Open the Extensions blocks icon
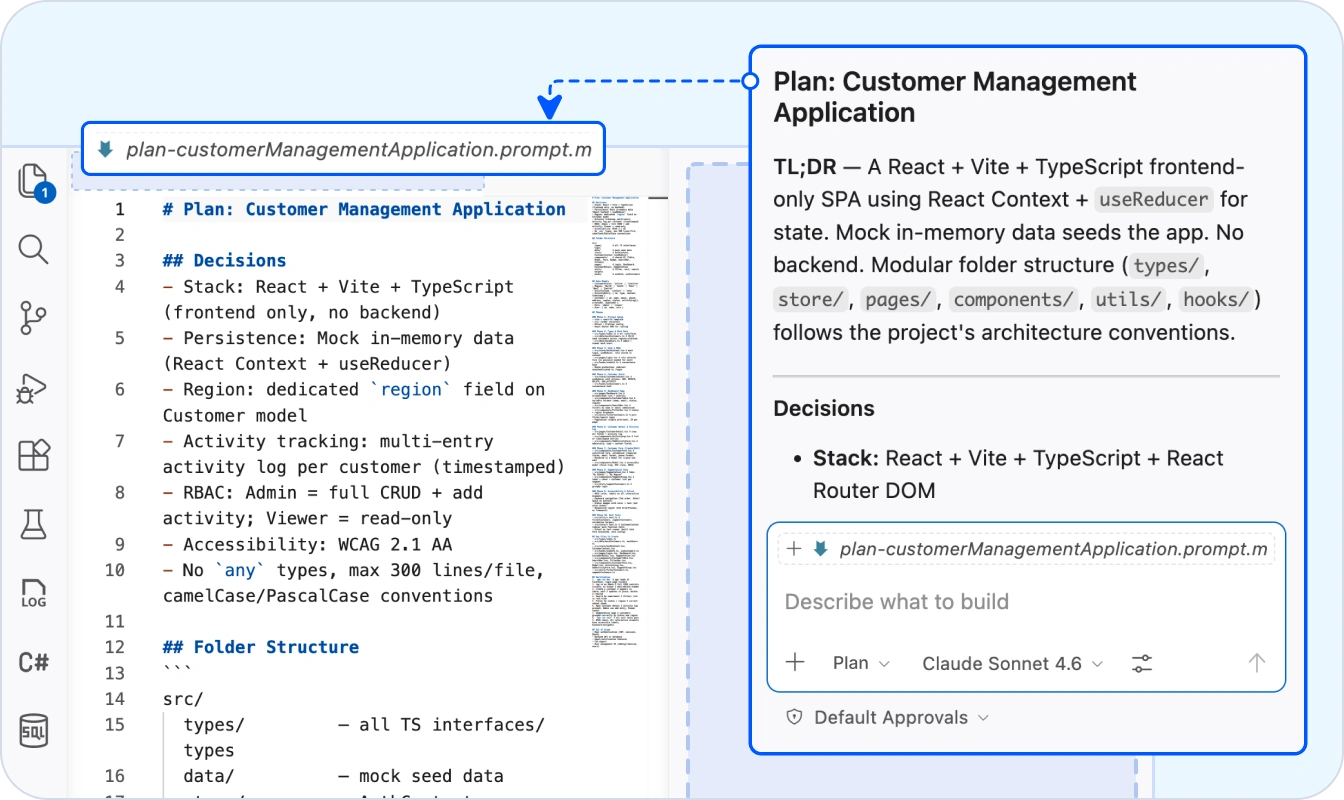The image size is (1344, 800). (x=34, y=455)
